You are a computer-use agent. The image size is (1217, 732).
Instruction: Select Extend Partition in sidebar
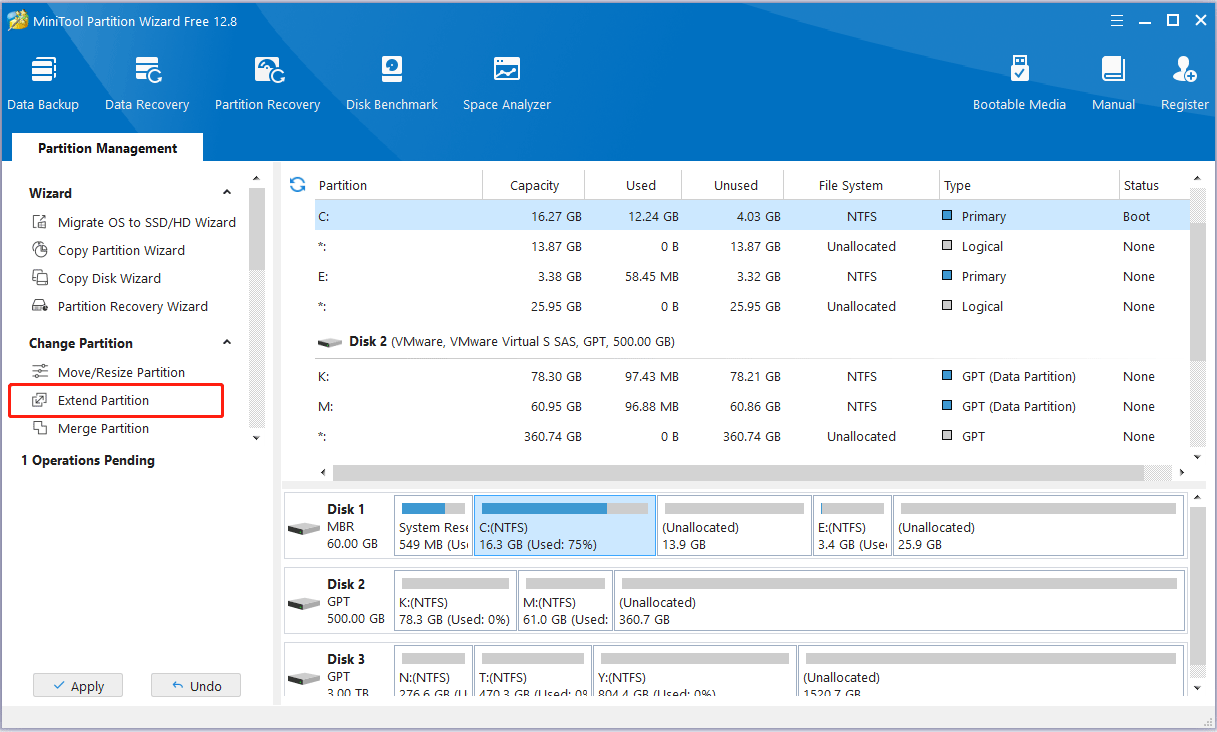103,400
